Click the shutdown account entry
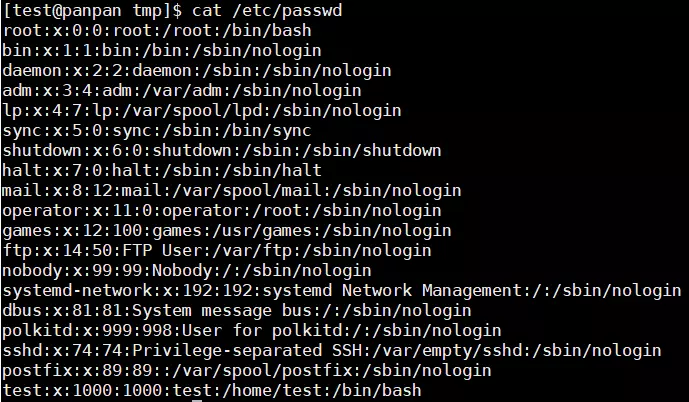This screenshot has height=402, width=689. pyautogui.click(x=222, y=151)
